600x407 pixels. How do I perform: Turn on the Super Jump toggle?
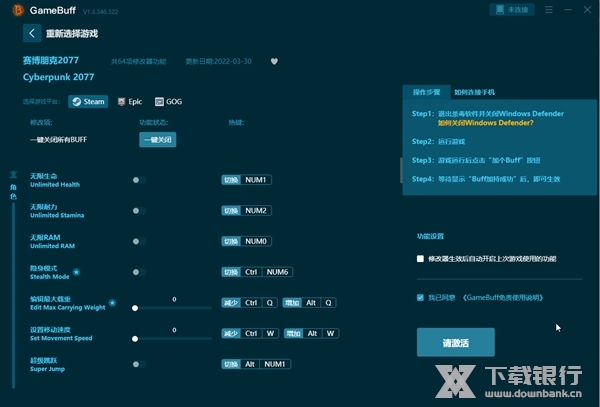(138, 364)
